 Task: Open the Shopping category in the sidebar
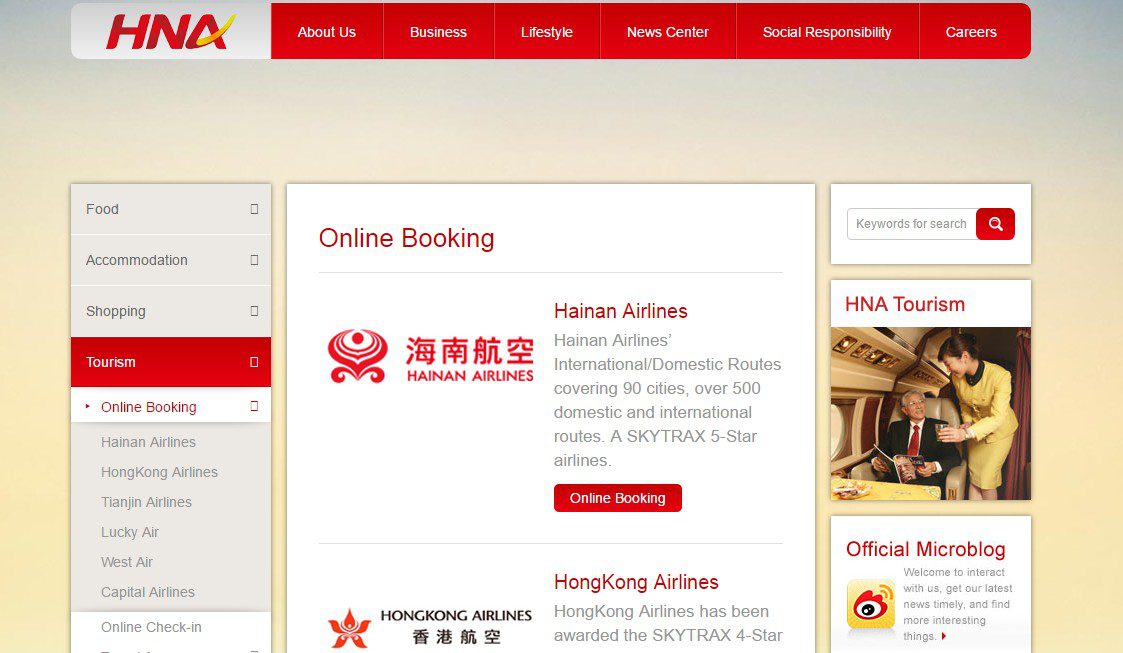[x=115, y=311]
